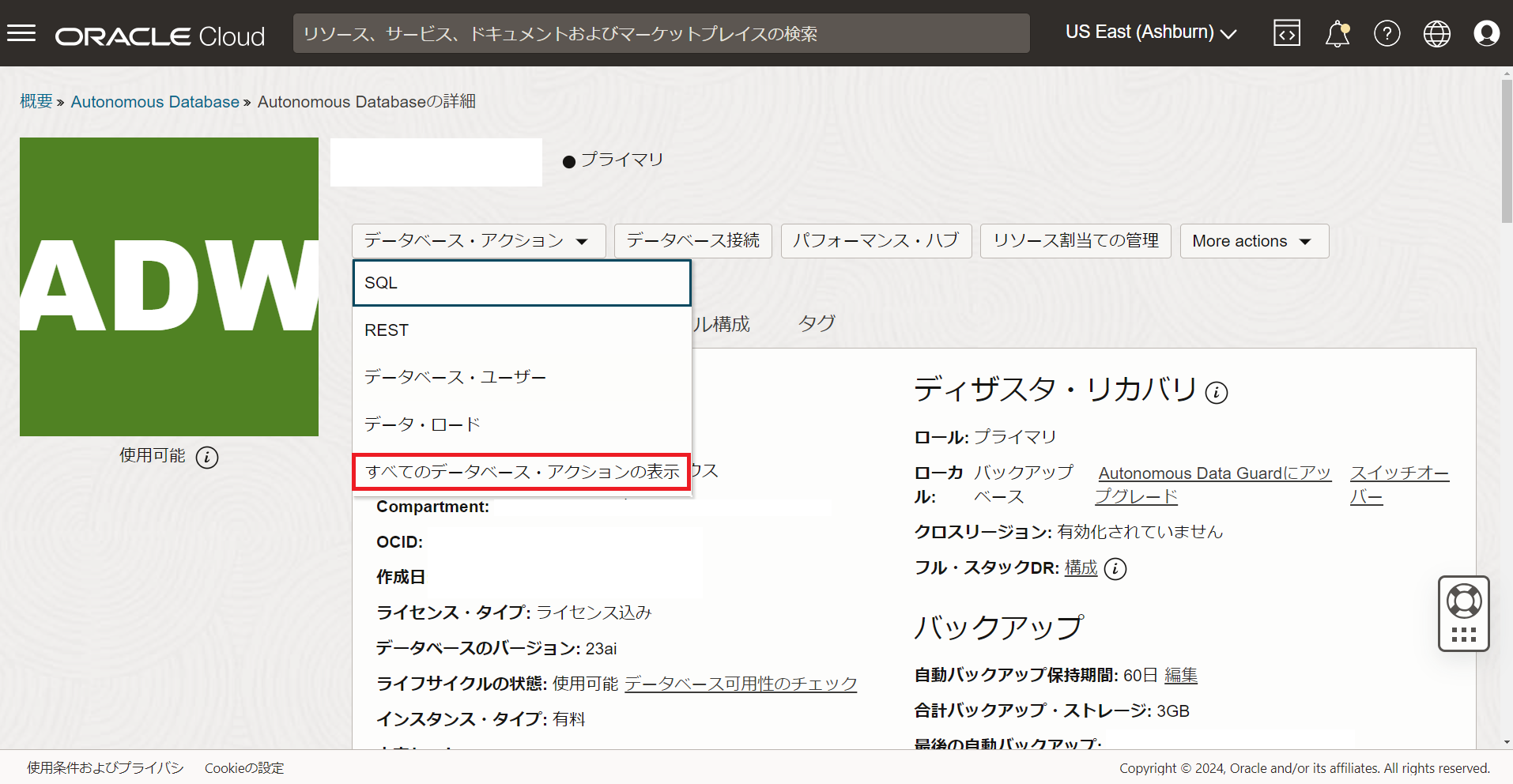
Task: Open the navigation hamburger menu
Action: pos(21,32)
